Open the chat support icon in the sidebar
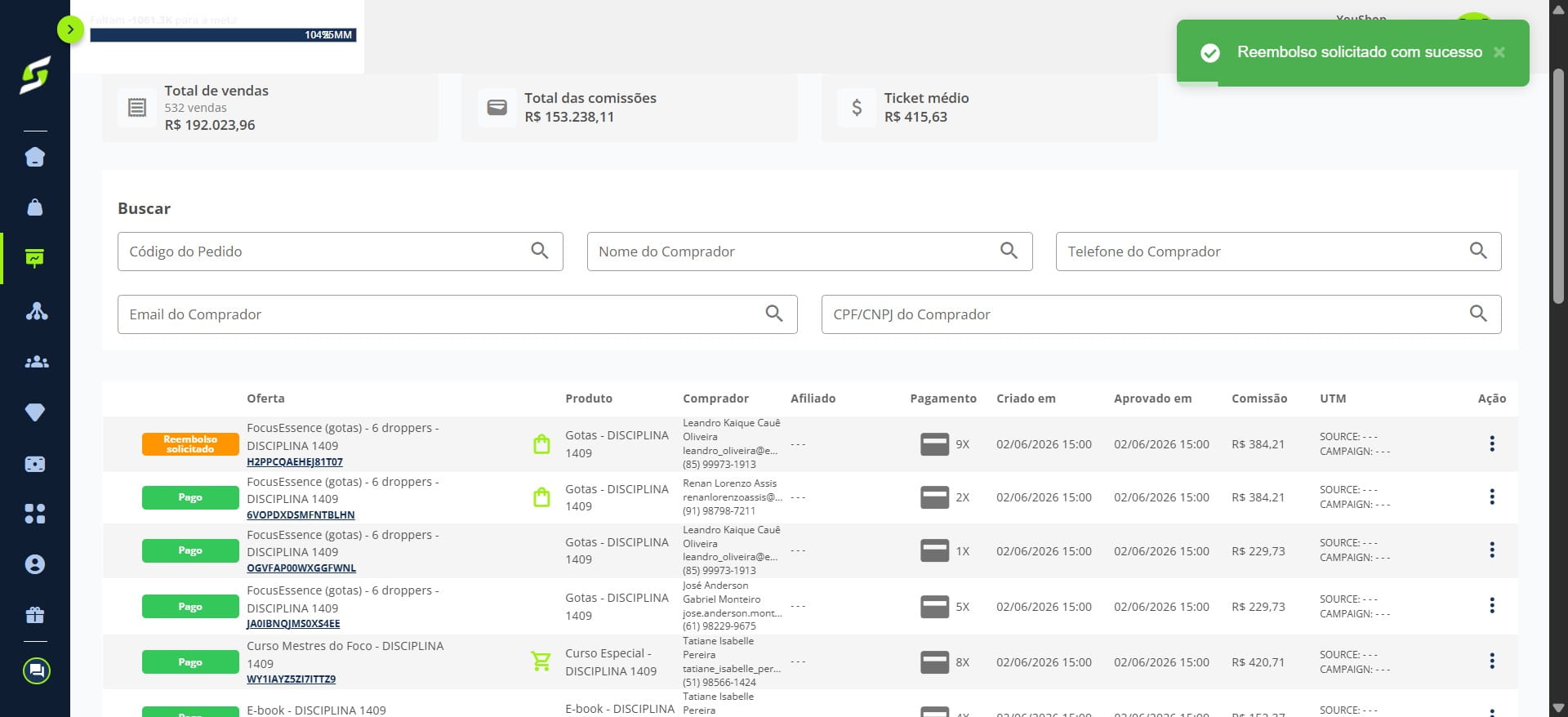This screenshot has width=1568, height=717. (36, 671)
